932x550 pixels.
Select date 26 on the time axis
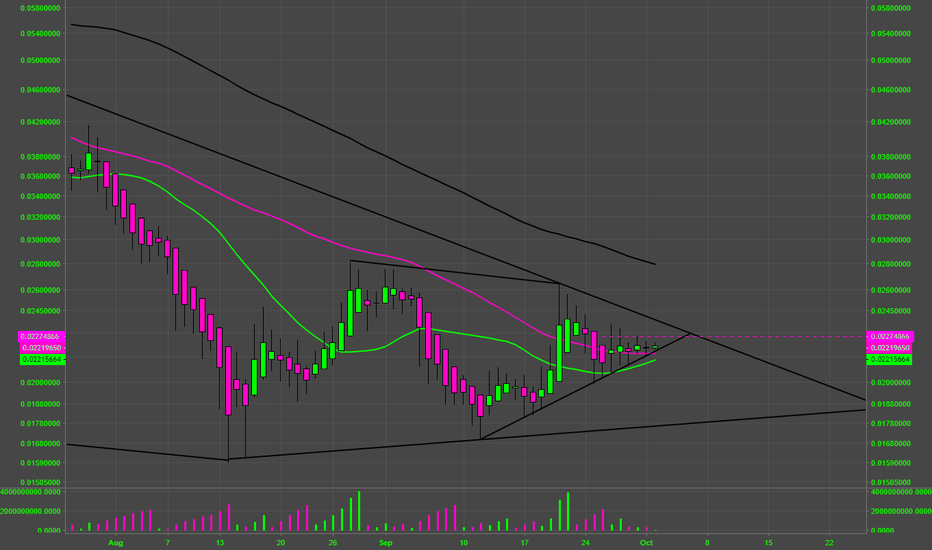click(333, 542)
